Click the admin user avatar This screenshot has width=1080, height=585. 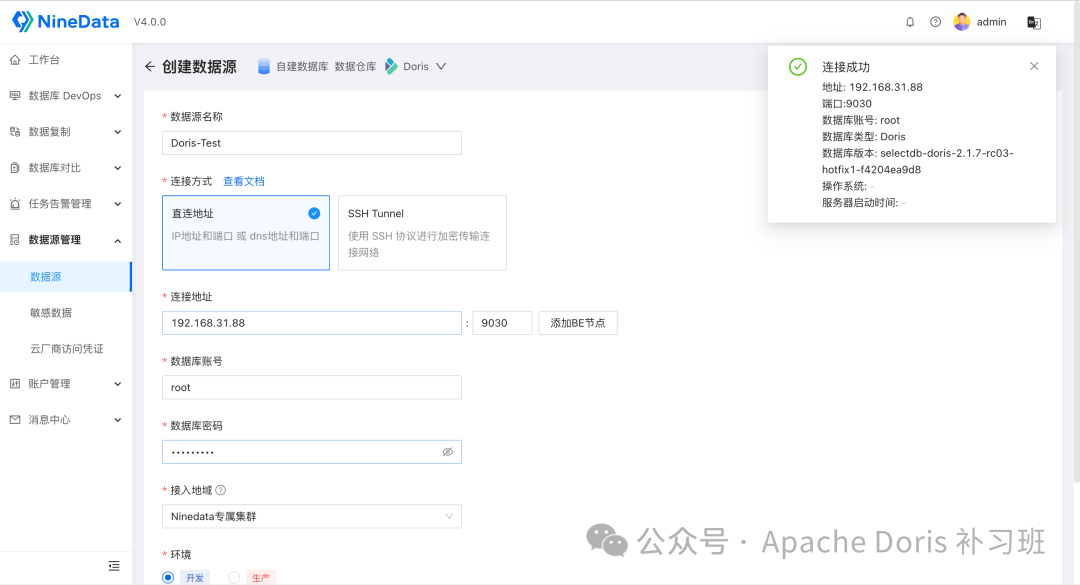point(962,22)
